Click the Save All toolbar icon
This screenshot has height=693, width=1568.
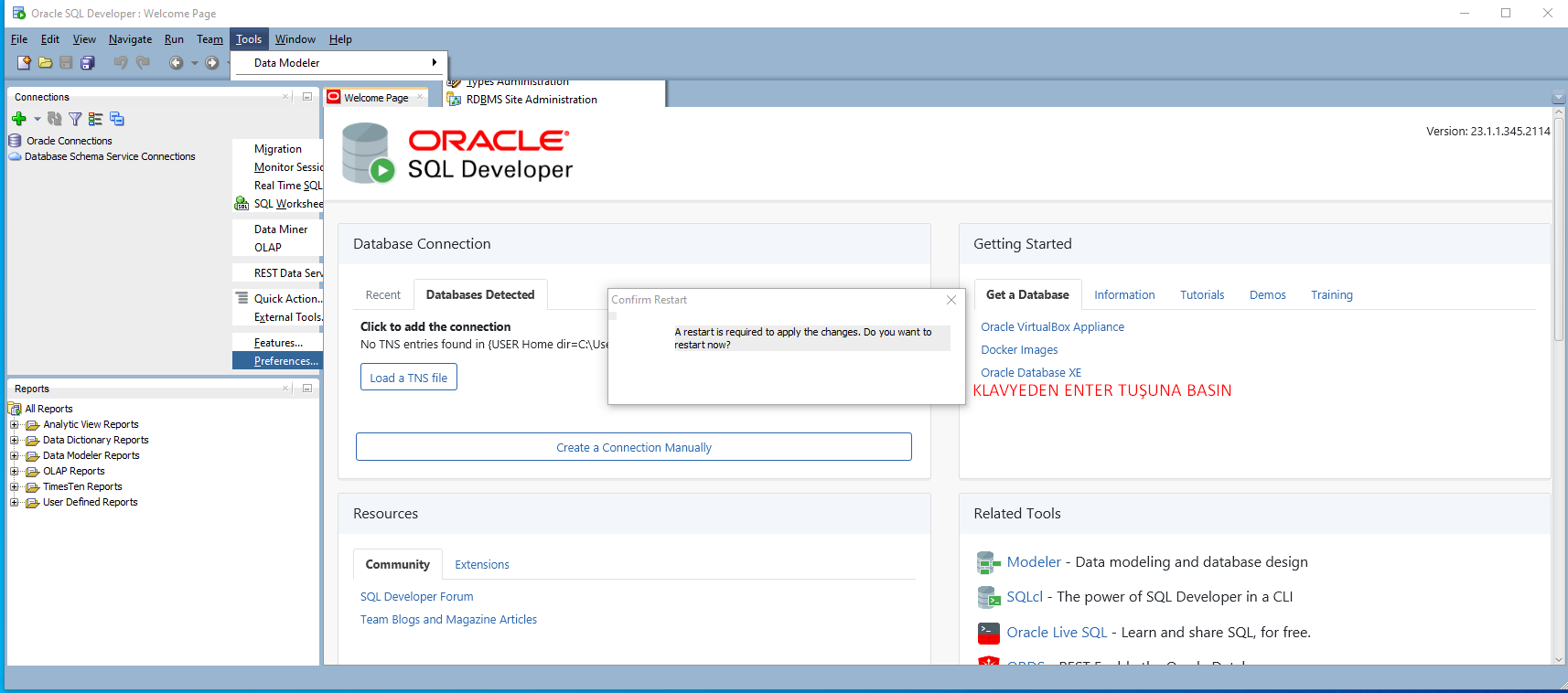(x=88, y=63)
